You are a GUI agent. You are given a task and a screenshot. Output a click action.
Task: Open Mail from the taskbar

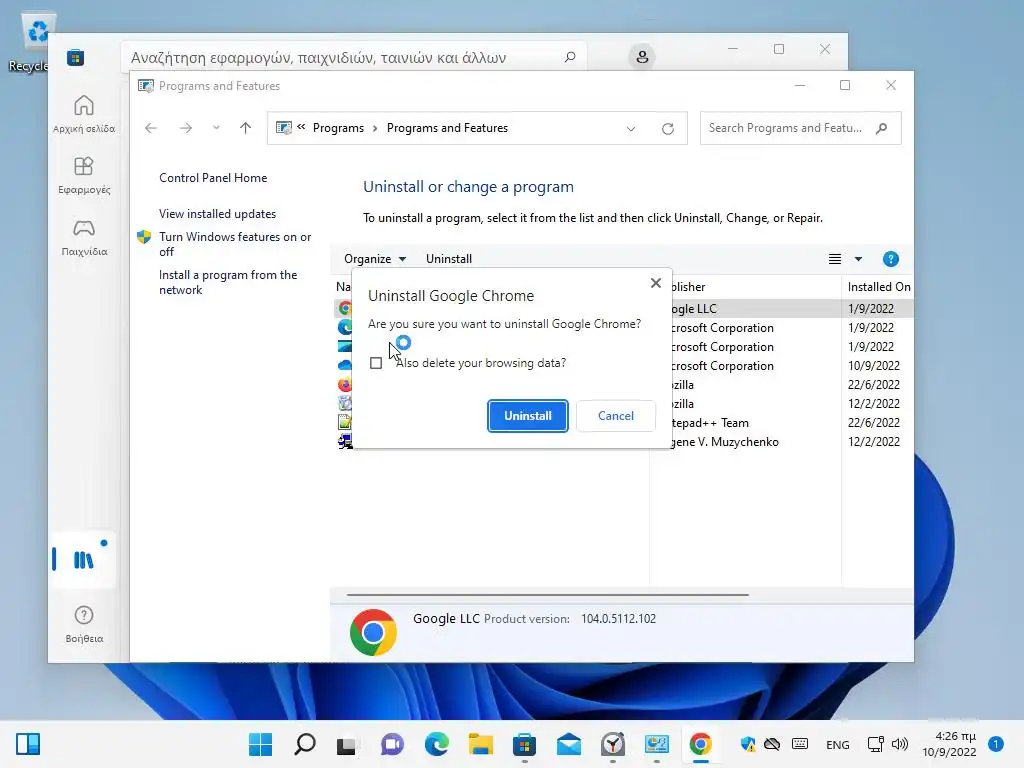569,744
